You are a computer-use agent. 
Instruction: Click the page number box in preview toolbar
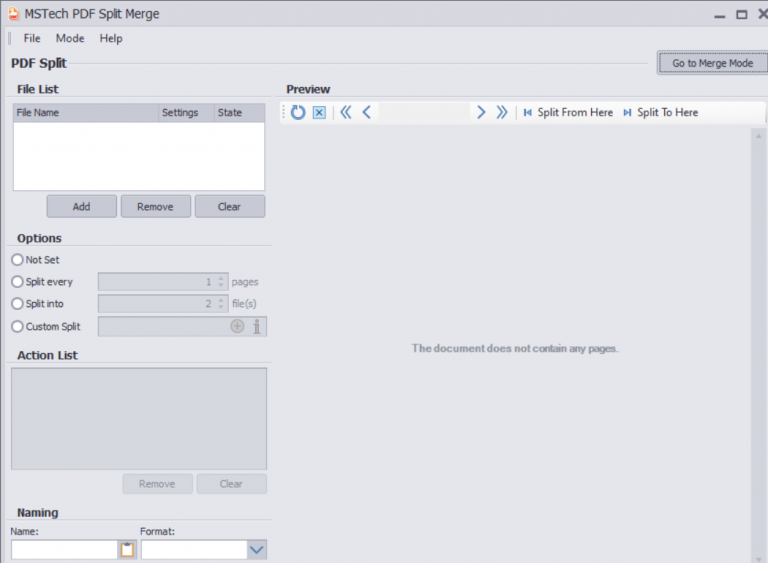424,112
